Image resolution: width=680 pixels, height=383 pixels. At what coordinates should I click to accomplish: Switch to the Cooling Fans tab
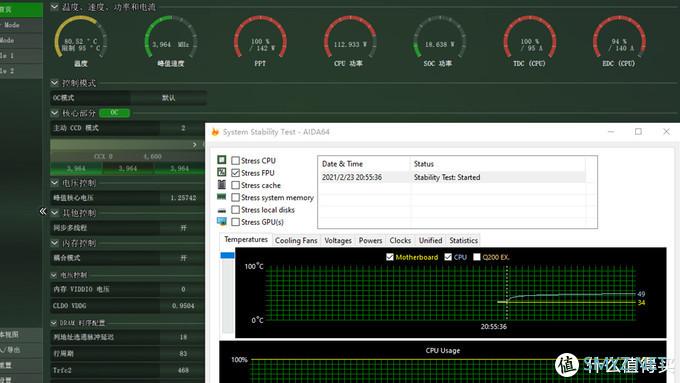coord(296,240)
